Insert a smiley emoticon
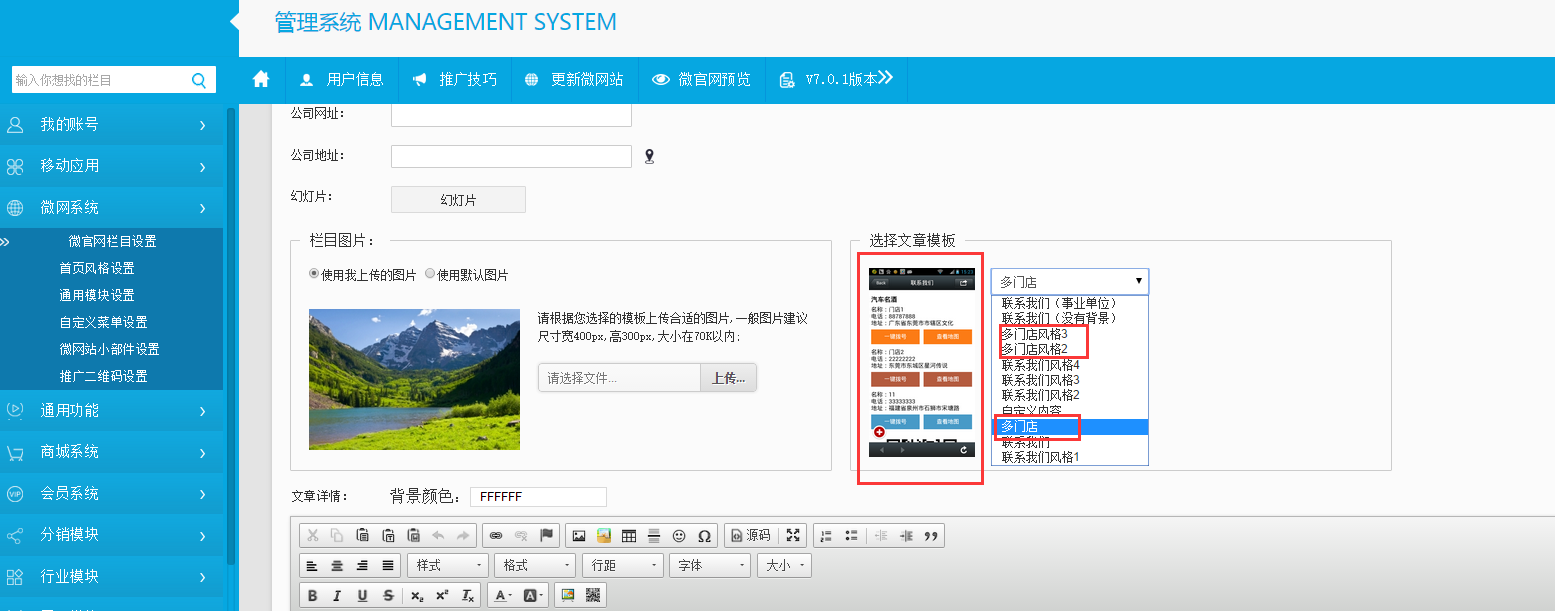 [679, 536]
